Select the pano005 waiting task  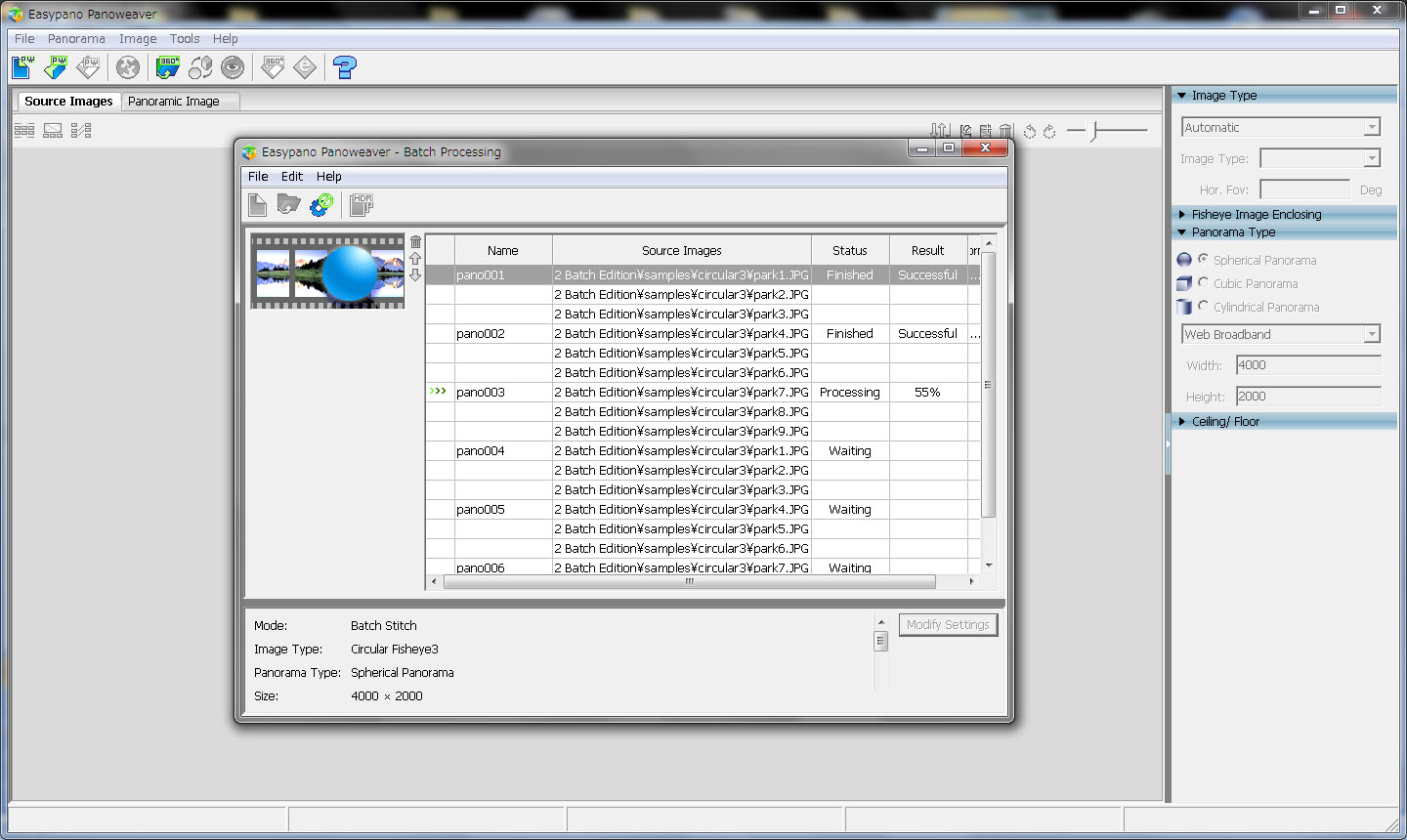(x=703, y=509)
